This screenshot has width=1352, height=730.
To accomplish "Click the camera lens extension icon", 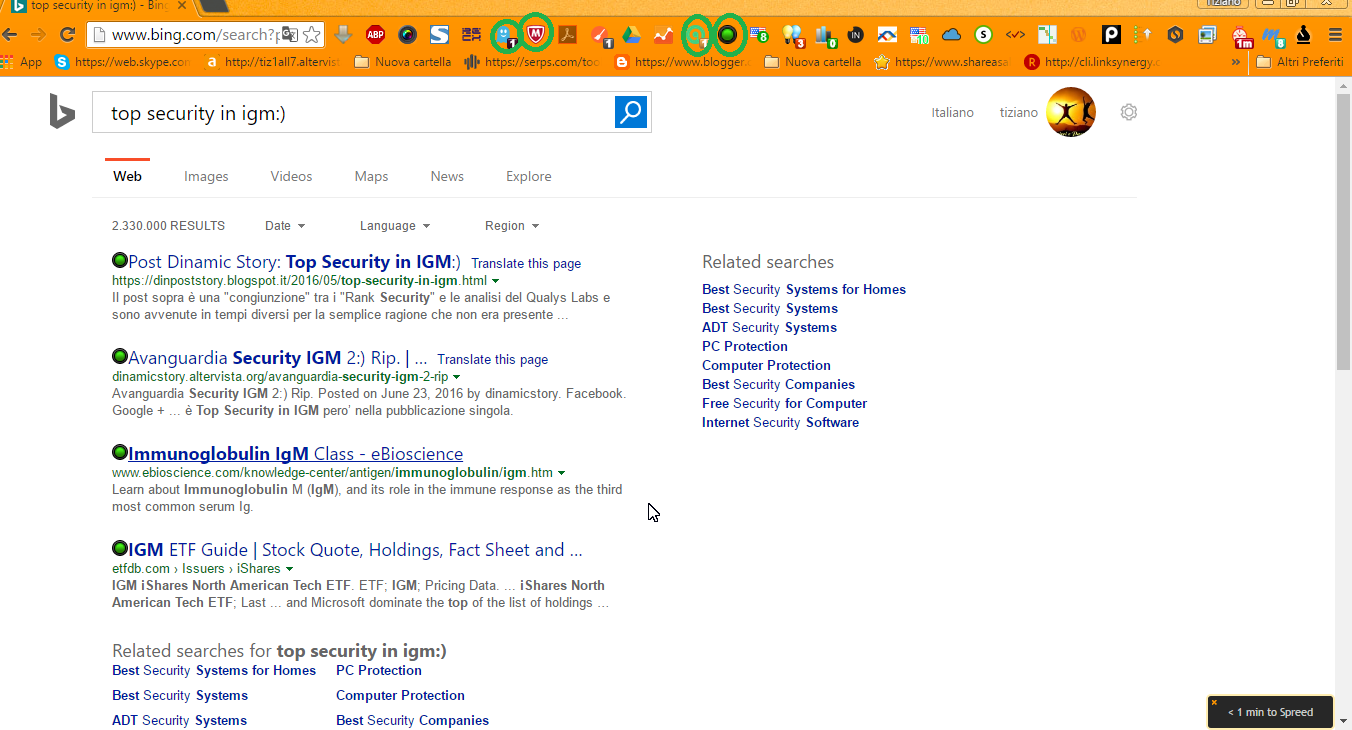I will (x=407, y=35).
